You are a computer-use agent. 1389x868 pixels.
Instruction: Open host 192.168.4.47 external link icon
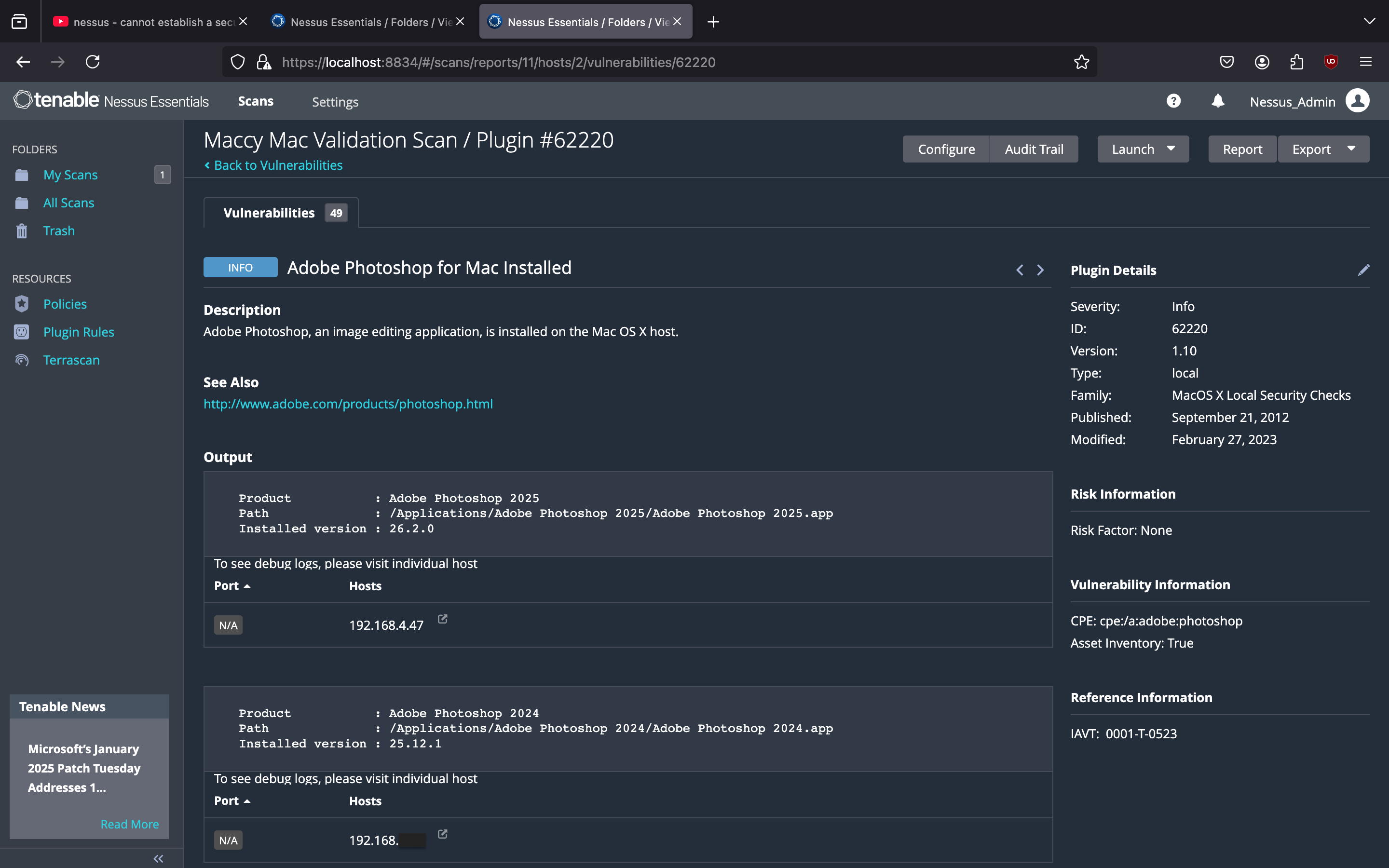click(x=443, y=619)
